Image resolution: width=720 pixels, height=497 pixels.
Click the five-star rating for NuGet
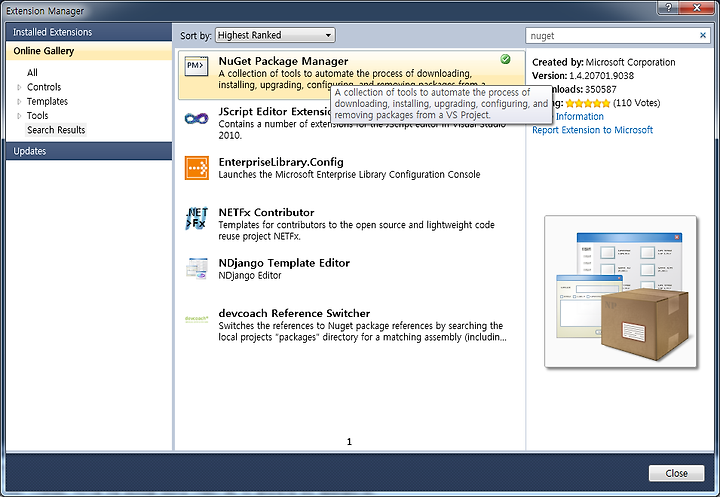click(x=588, y=103)
